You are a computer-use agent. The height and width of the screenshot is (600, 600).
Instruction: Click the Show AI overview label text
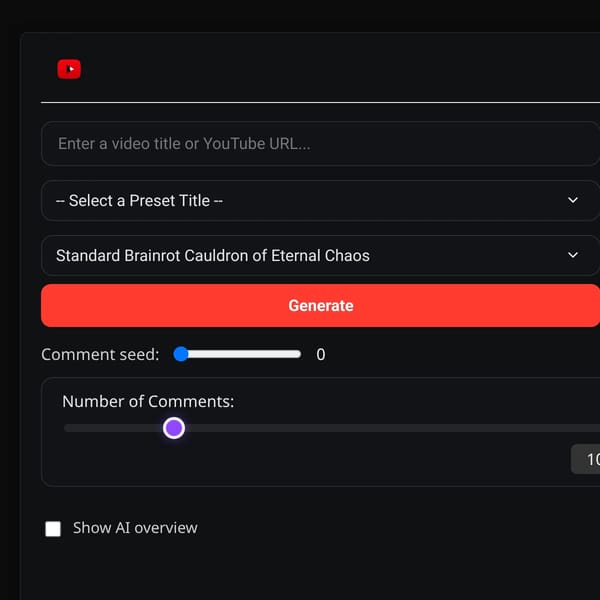pos(135,528)
